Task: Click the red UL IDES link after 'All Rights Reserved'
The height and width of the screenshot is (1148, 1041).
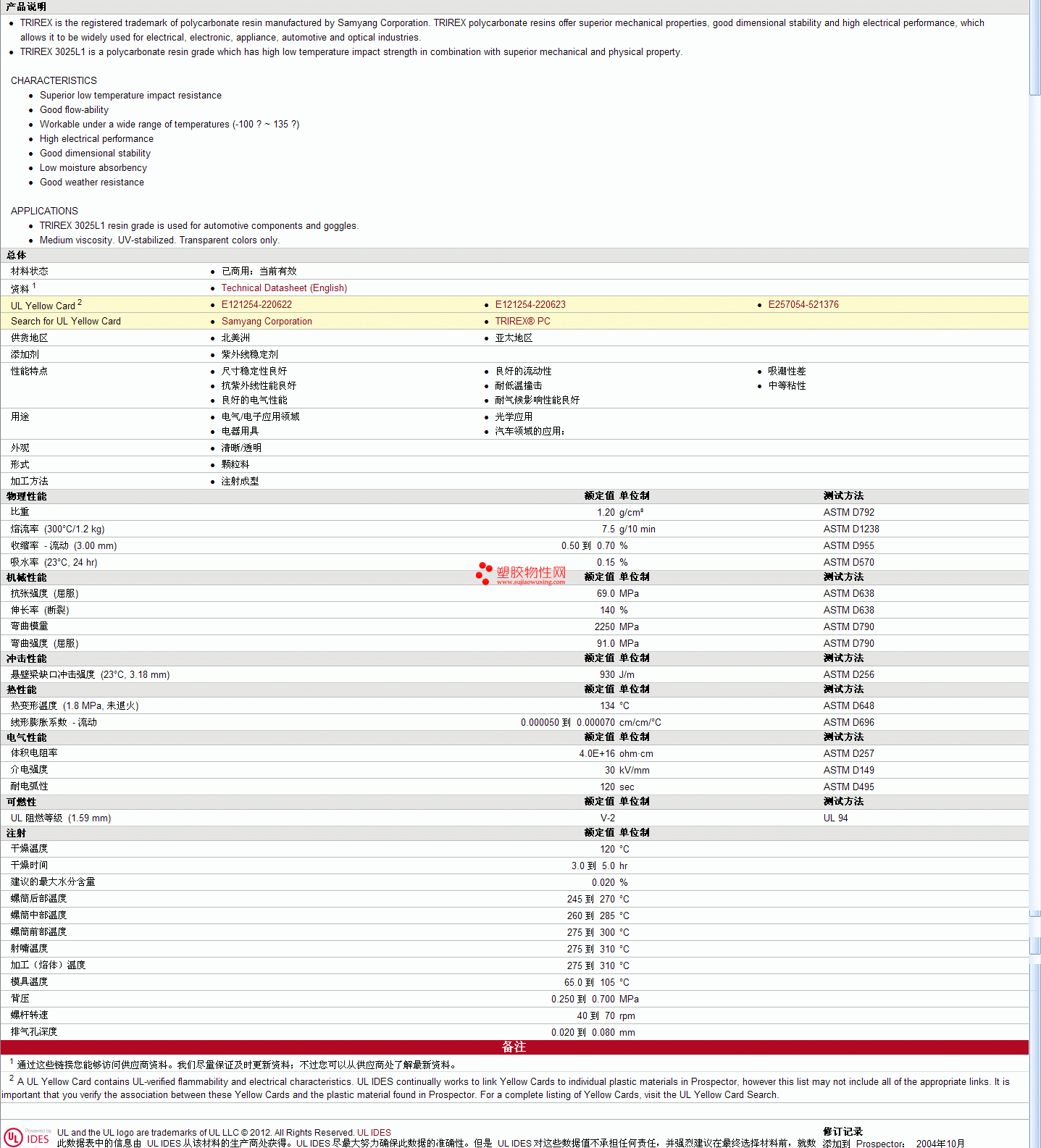Action: click(x=374, y=1133)
